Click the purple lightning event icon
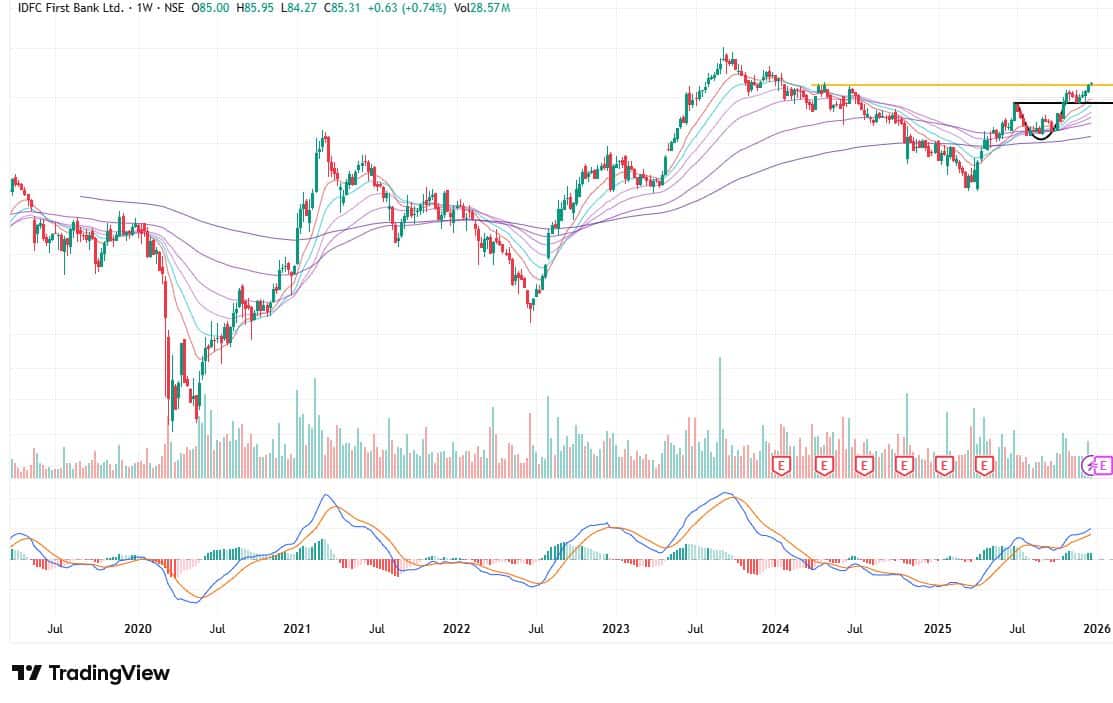 pyautogui.click(x=1089, y=466)
